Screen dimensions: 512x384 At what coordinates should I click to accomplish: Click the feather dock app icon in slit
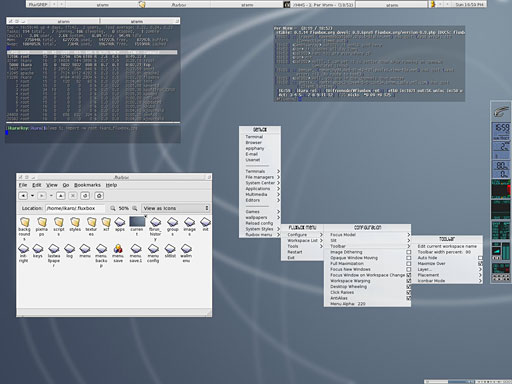(x=501, y=112)
